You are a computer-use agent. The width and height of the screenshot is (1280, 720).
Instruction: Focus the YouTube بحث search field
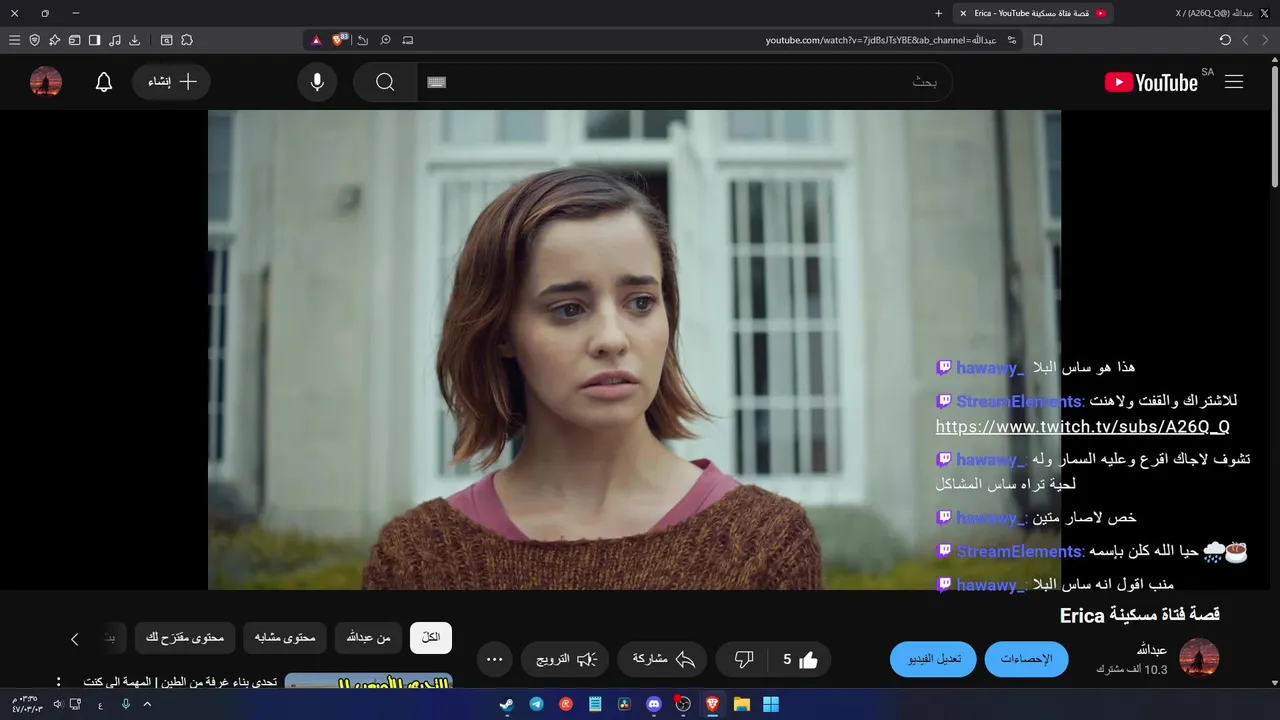click(x=685, y=82)
